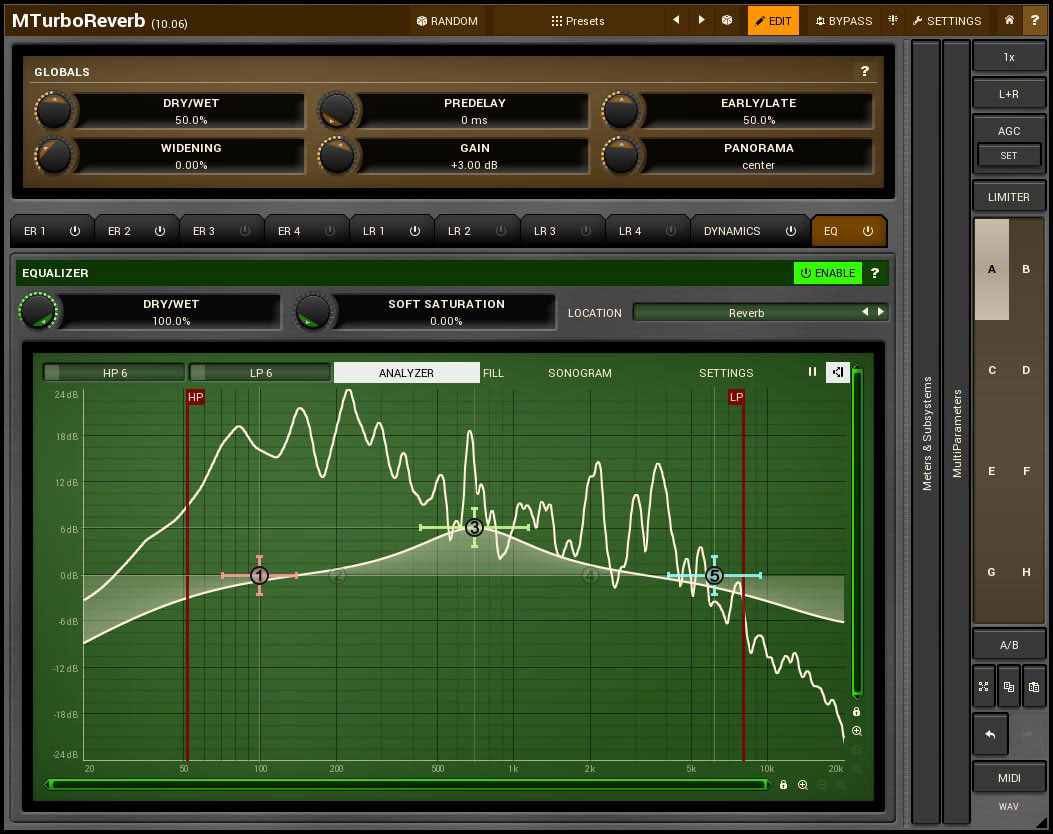Image resolution: width=1053 pixels, height=834 pixels.
Task: Click the morphing grid icon beside copy
Action: pos(983,687)
